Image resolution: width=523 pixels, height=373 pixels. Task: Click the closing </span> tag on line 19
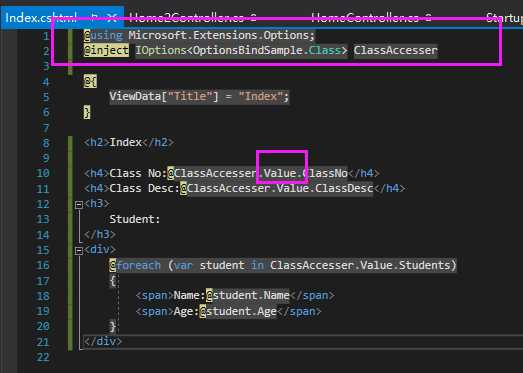point(299,311)
